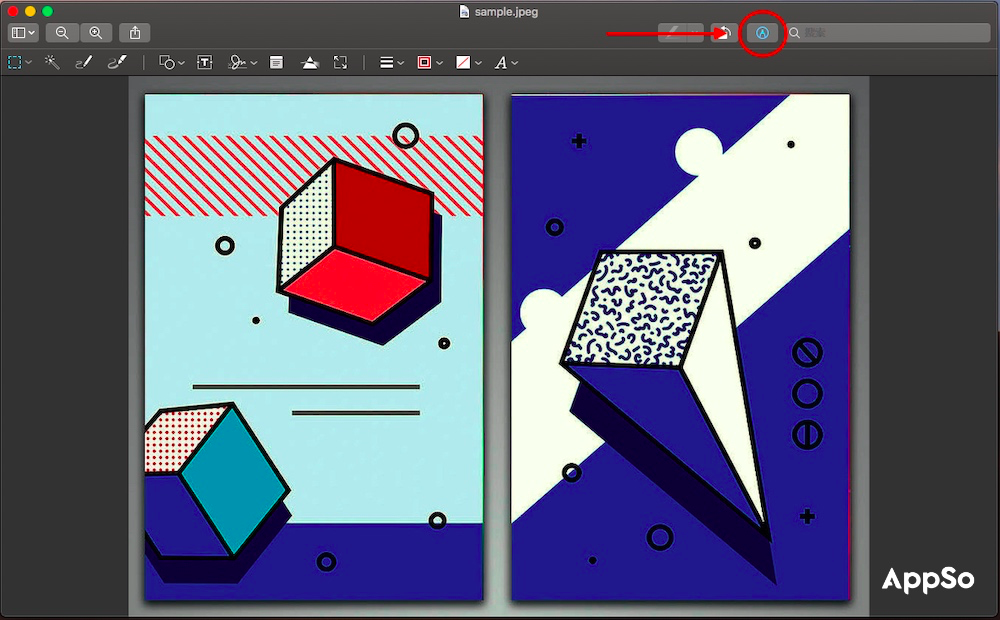
Task: Pick the Draw brush tool
Action: coord(117,62)
